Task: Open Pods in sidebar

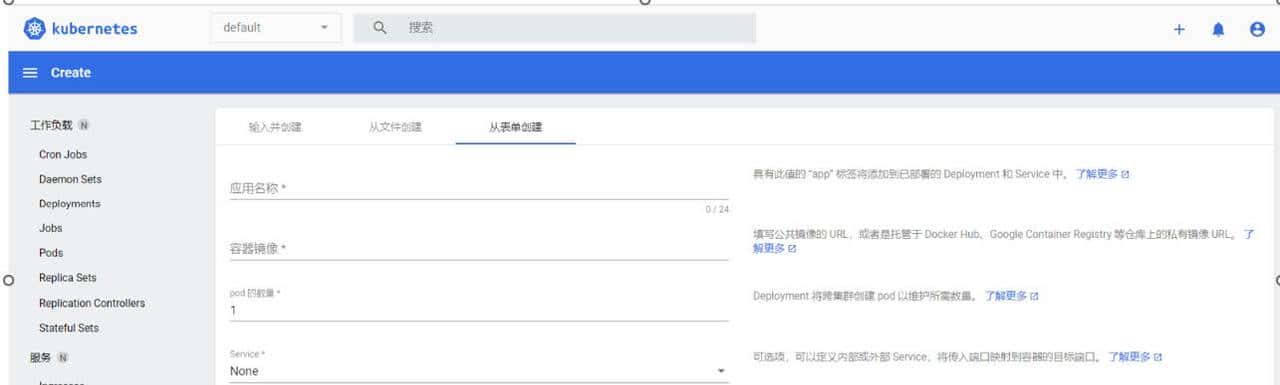Action: pos(51,253)
